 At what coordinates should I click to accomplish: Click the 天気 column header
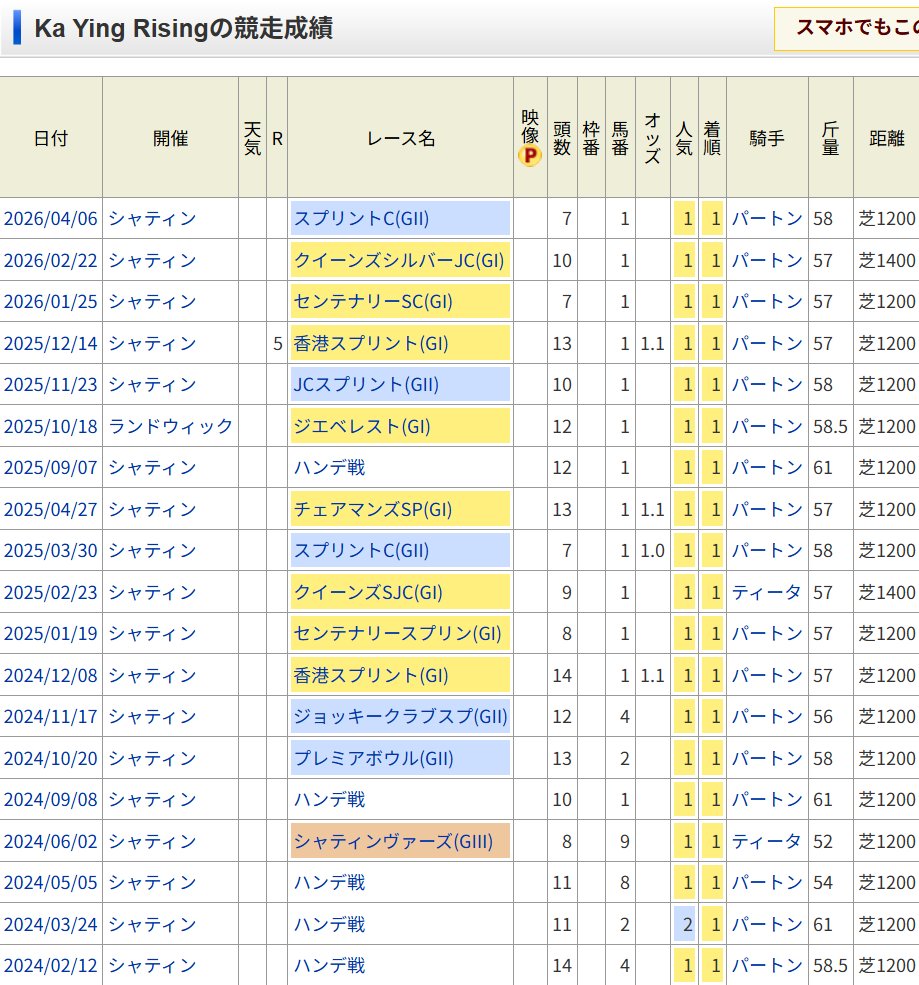252,138
